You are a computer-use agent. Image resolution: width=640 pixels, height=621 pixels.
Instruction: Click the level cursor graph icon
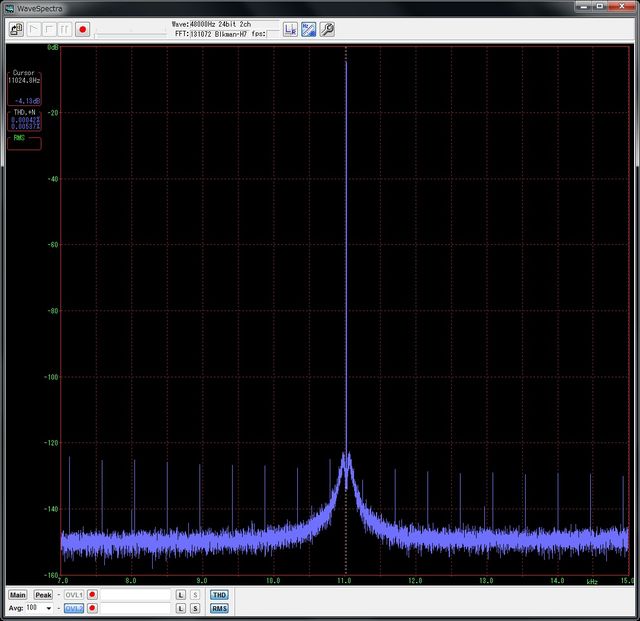pos(290,29)
